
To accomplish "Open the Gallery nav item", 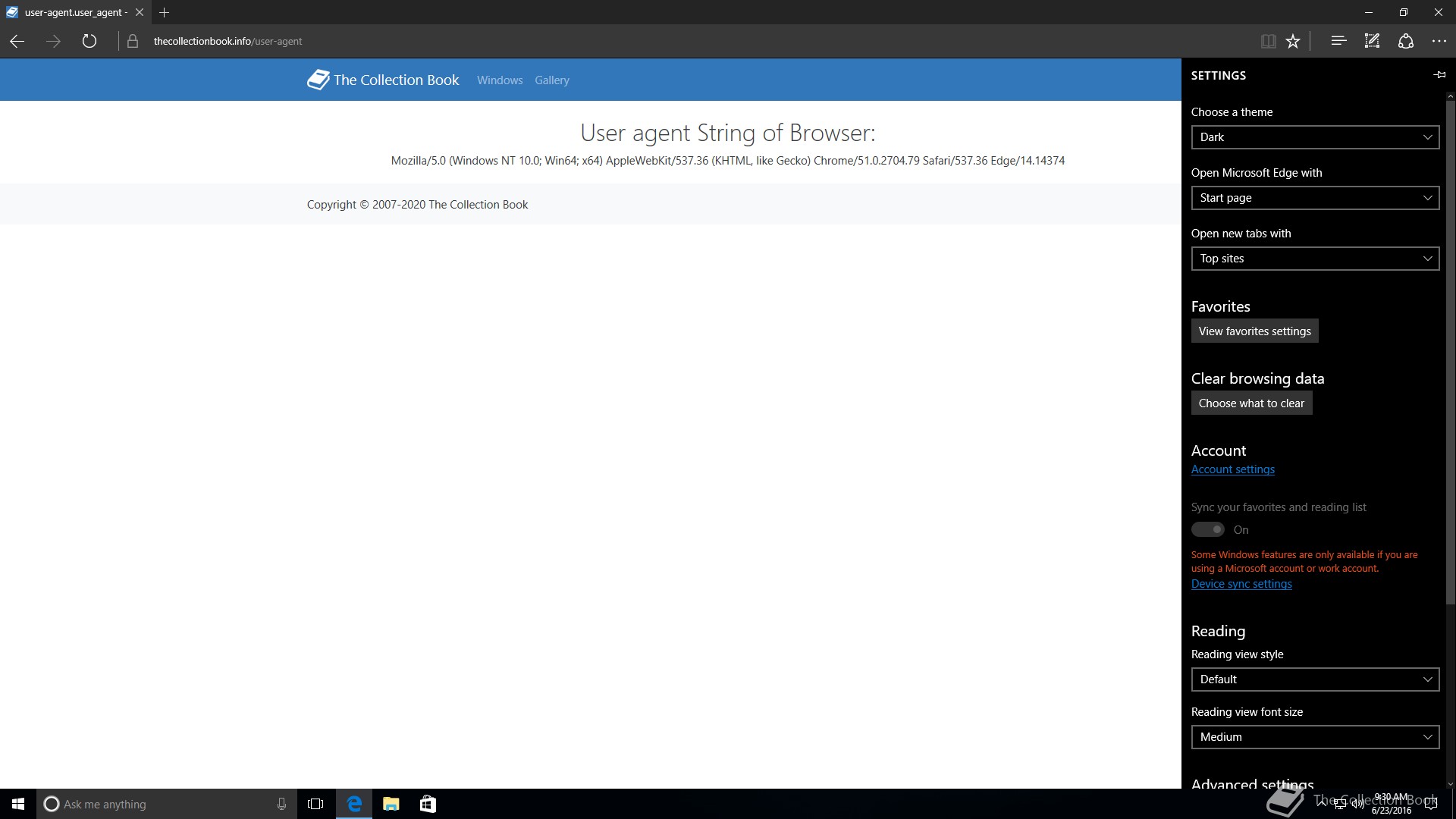I will pos(551,80).
